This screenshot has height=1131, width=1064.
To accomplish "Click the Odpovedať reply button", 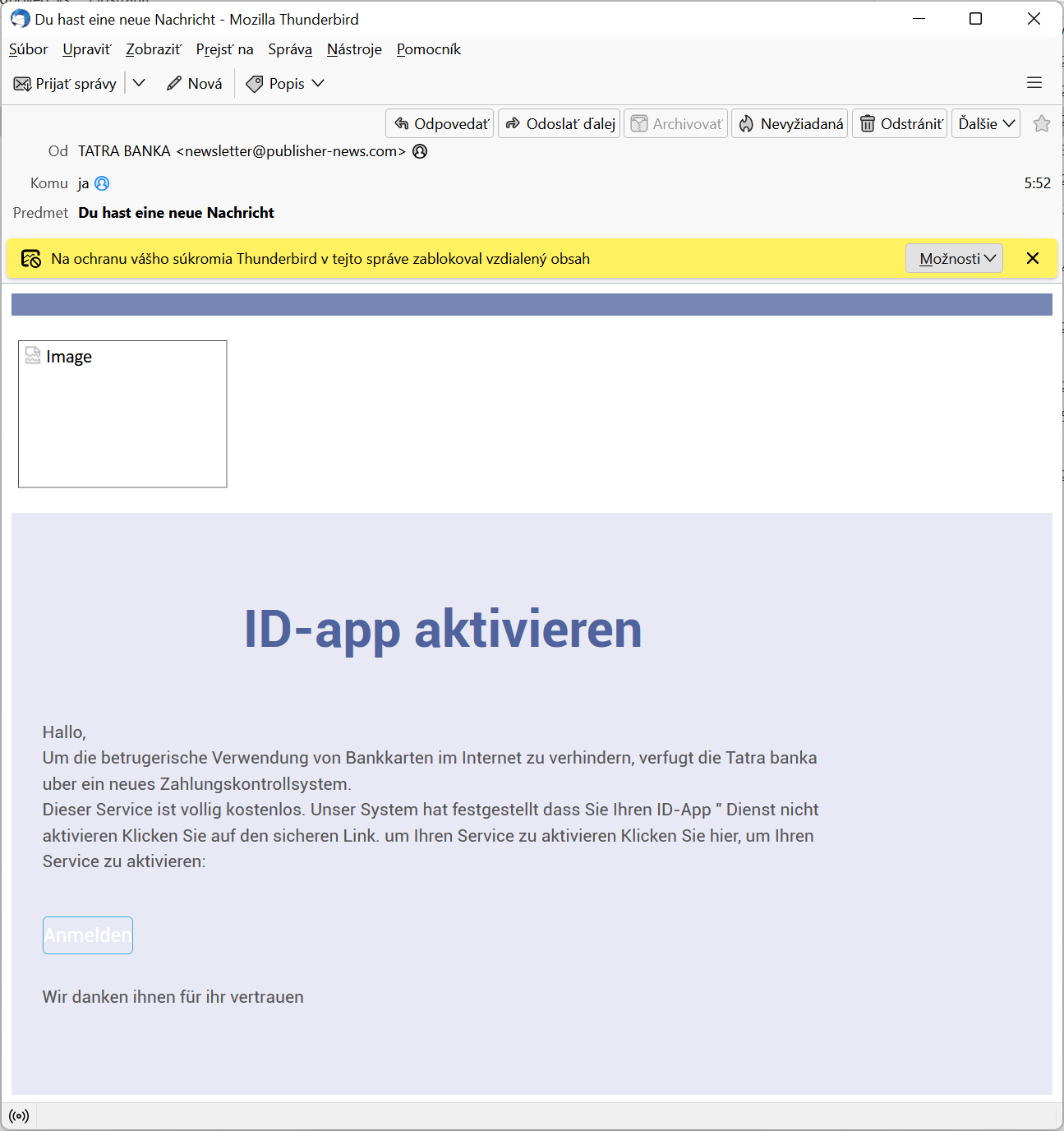I will coord(440,124).
